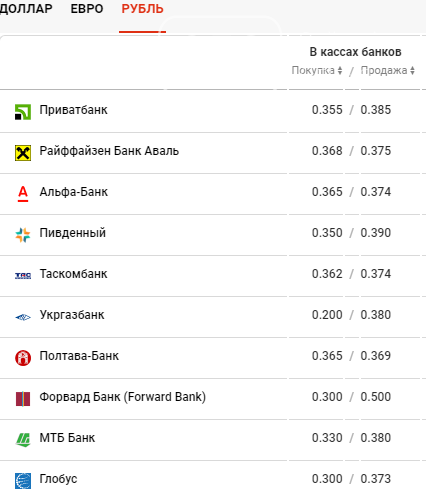Click the Райффайзен Банк Аваль yellow logo
This screenshot has width=426, height=498.
click(23, 153)
